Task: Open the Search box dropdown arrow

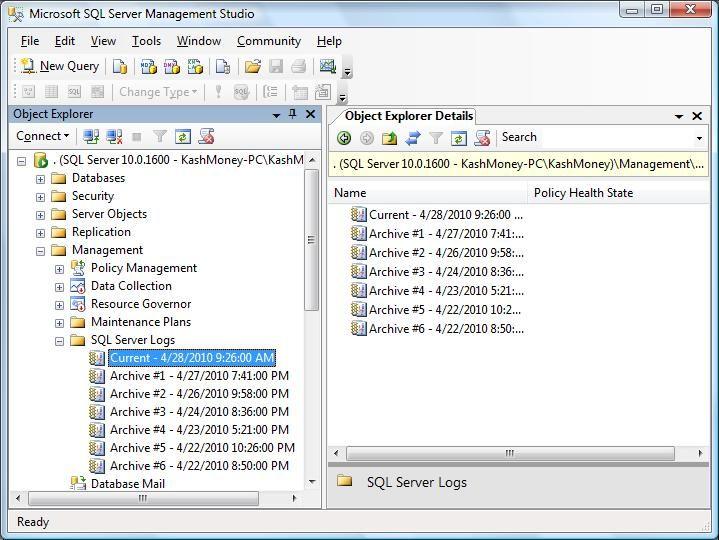Action: click(699, 138)
